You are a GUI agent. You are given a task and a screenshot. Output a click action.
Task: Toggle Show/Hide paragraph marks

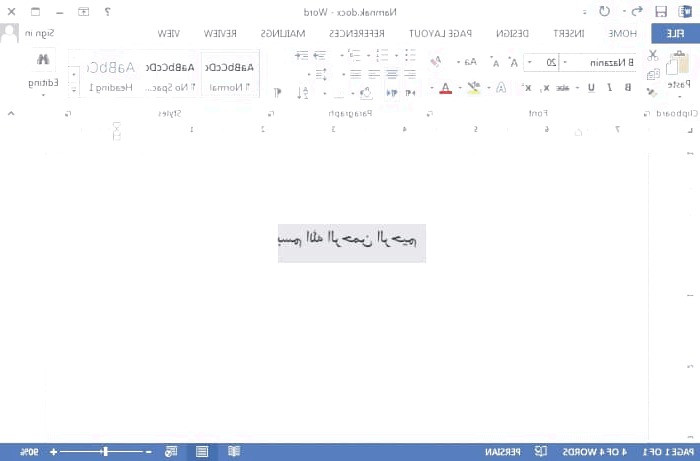pos(278,88)
